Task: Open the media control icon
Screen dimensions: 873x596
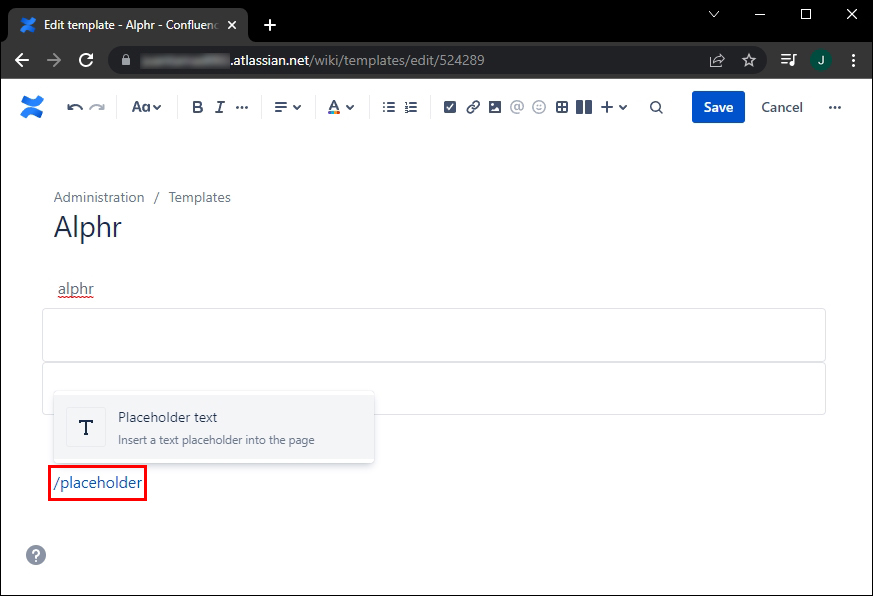Action: [x=788, y=60]
